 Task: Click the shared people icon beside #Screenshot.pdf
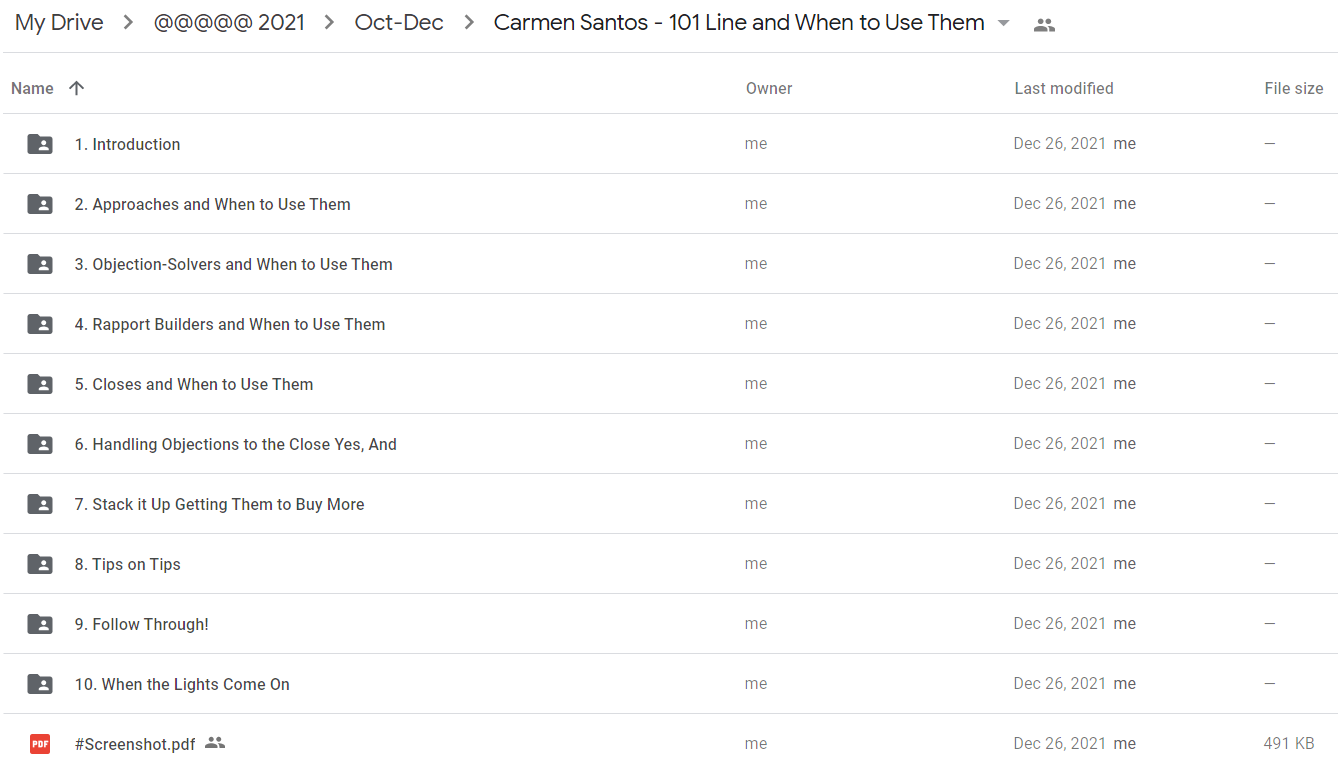(x=215, y=743)
